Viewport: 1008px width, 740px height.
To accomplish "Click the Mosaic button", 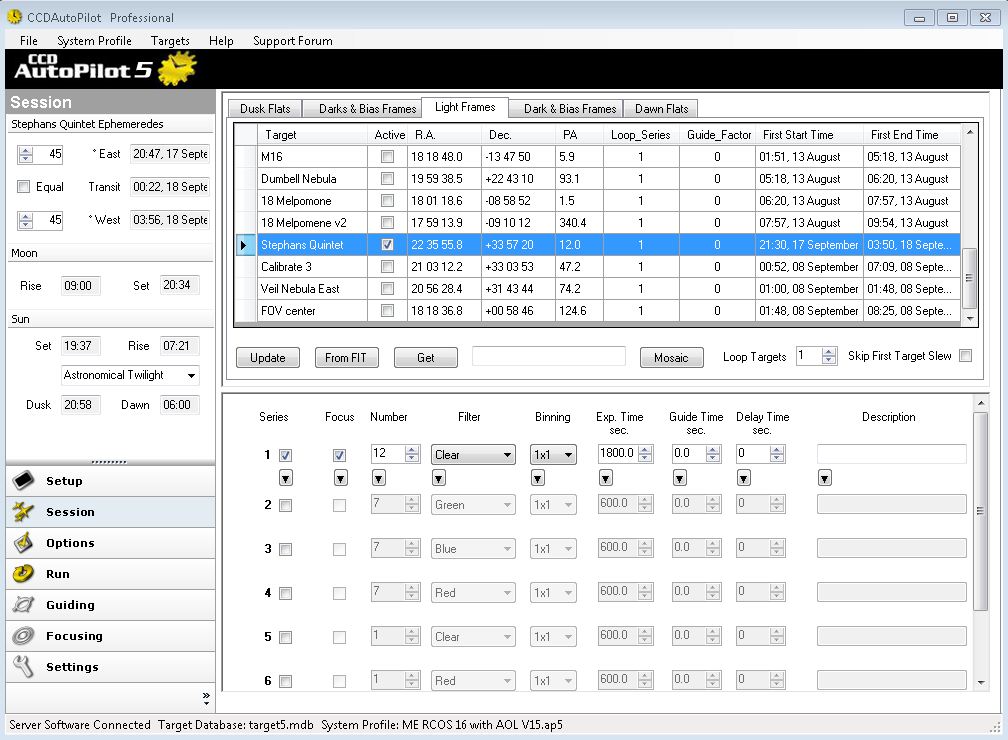I will pos(671,357).
